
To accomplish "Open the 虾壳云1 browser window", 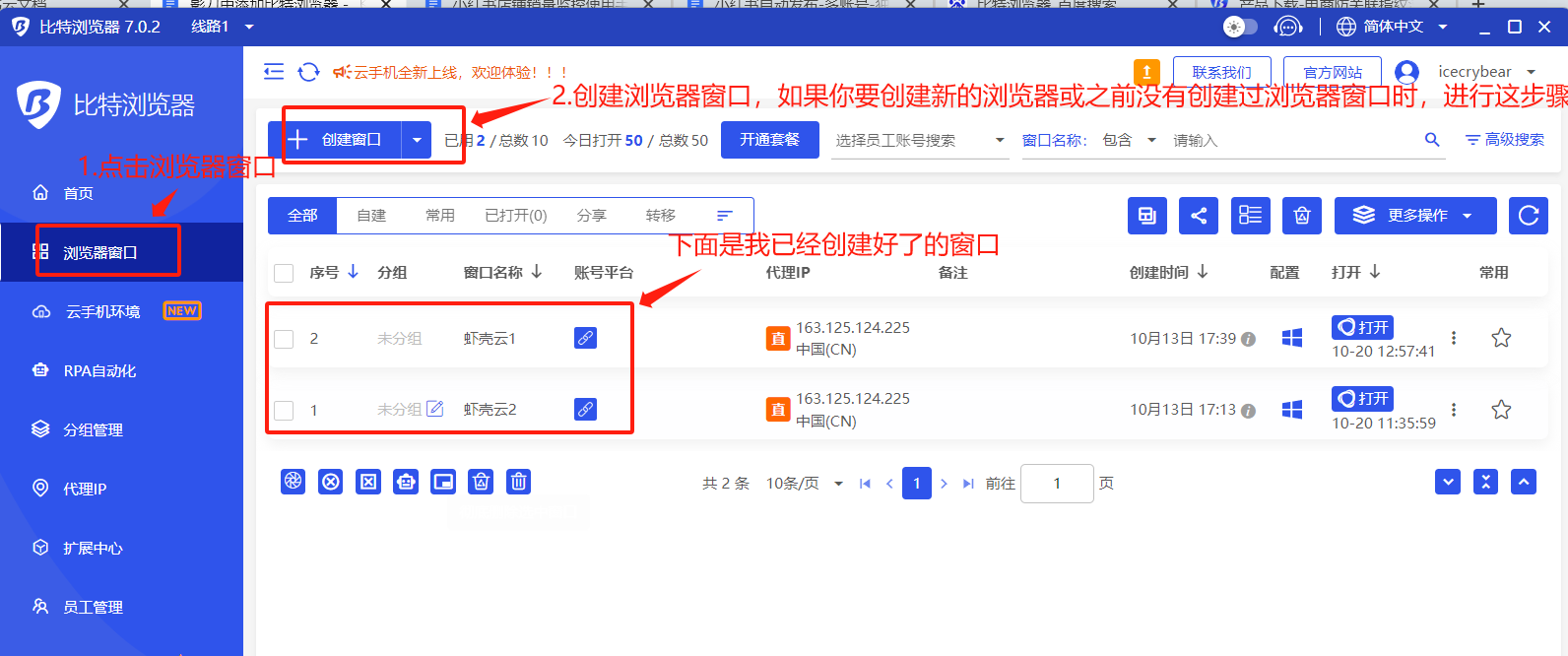I will coord(1362,327).
